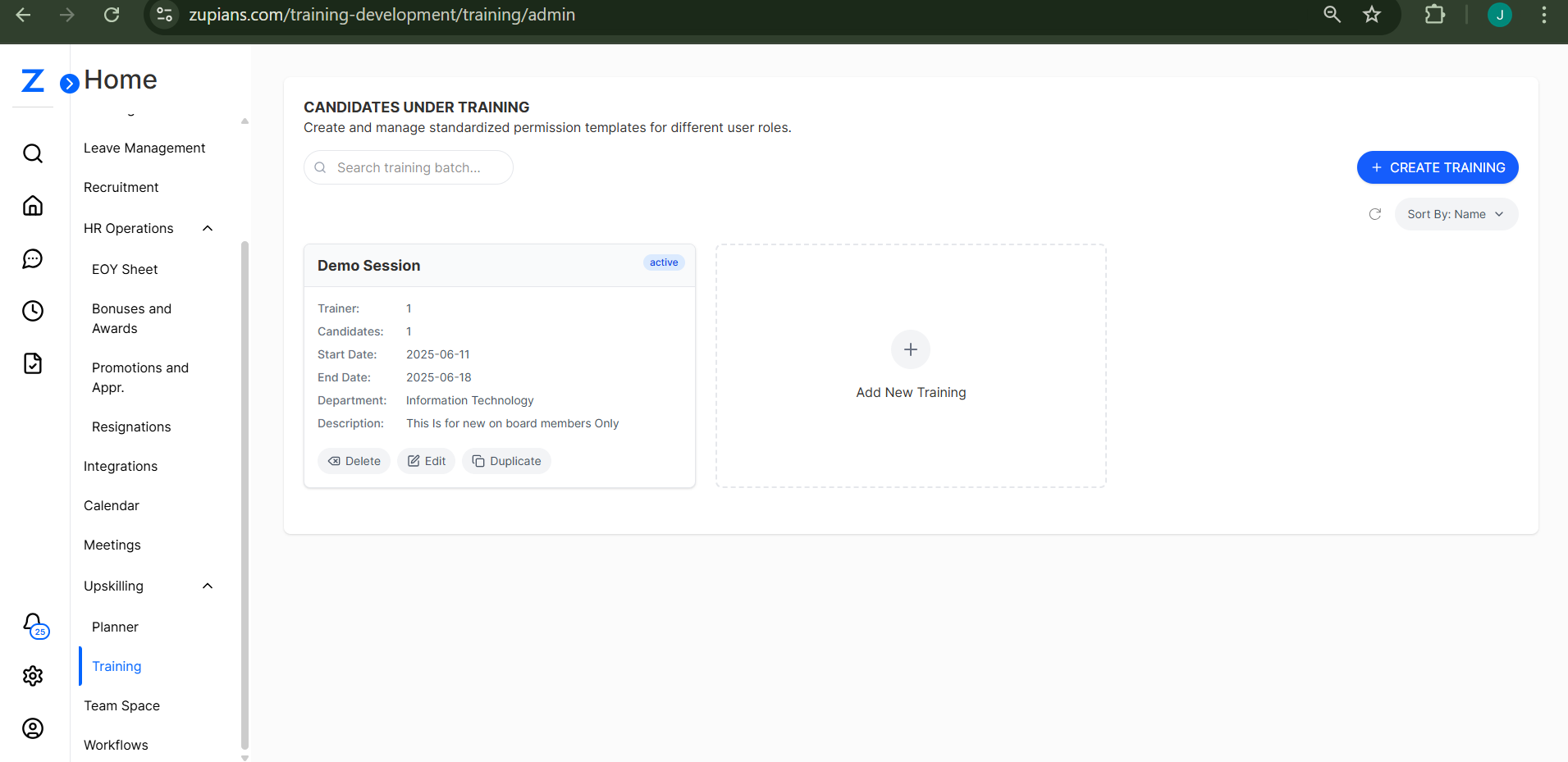Delete the Demo Session training

pos(354,461)
